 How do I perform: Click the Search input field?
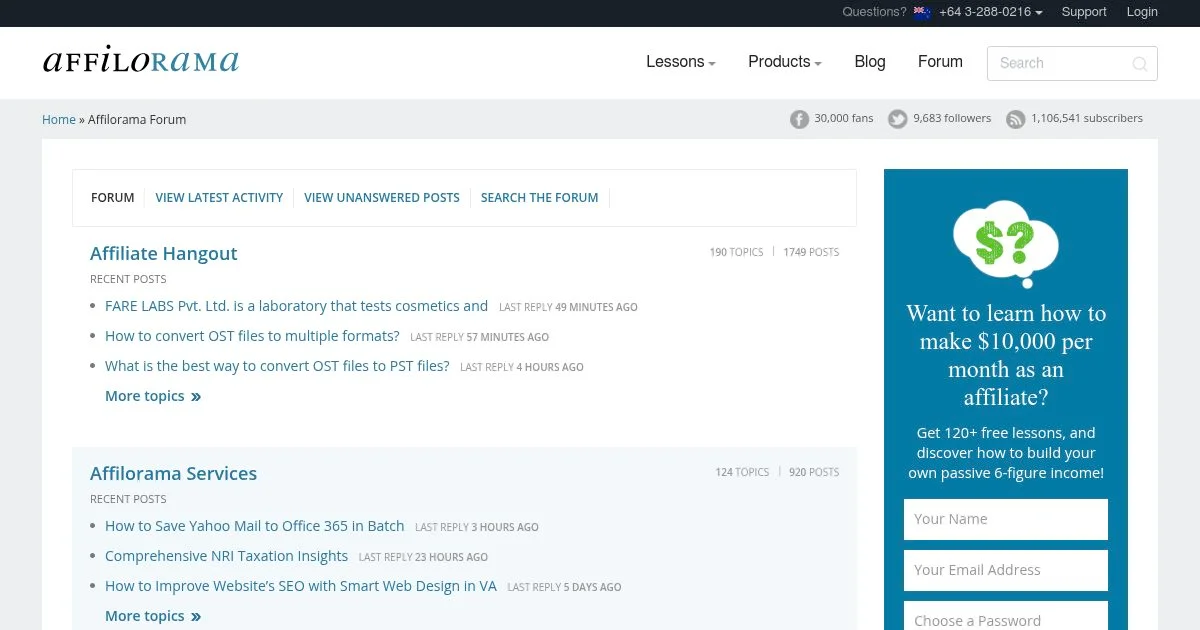click(1072, 63)
